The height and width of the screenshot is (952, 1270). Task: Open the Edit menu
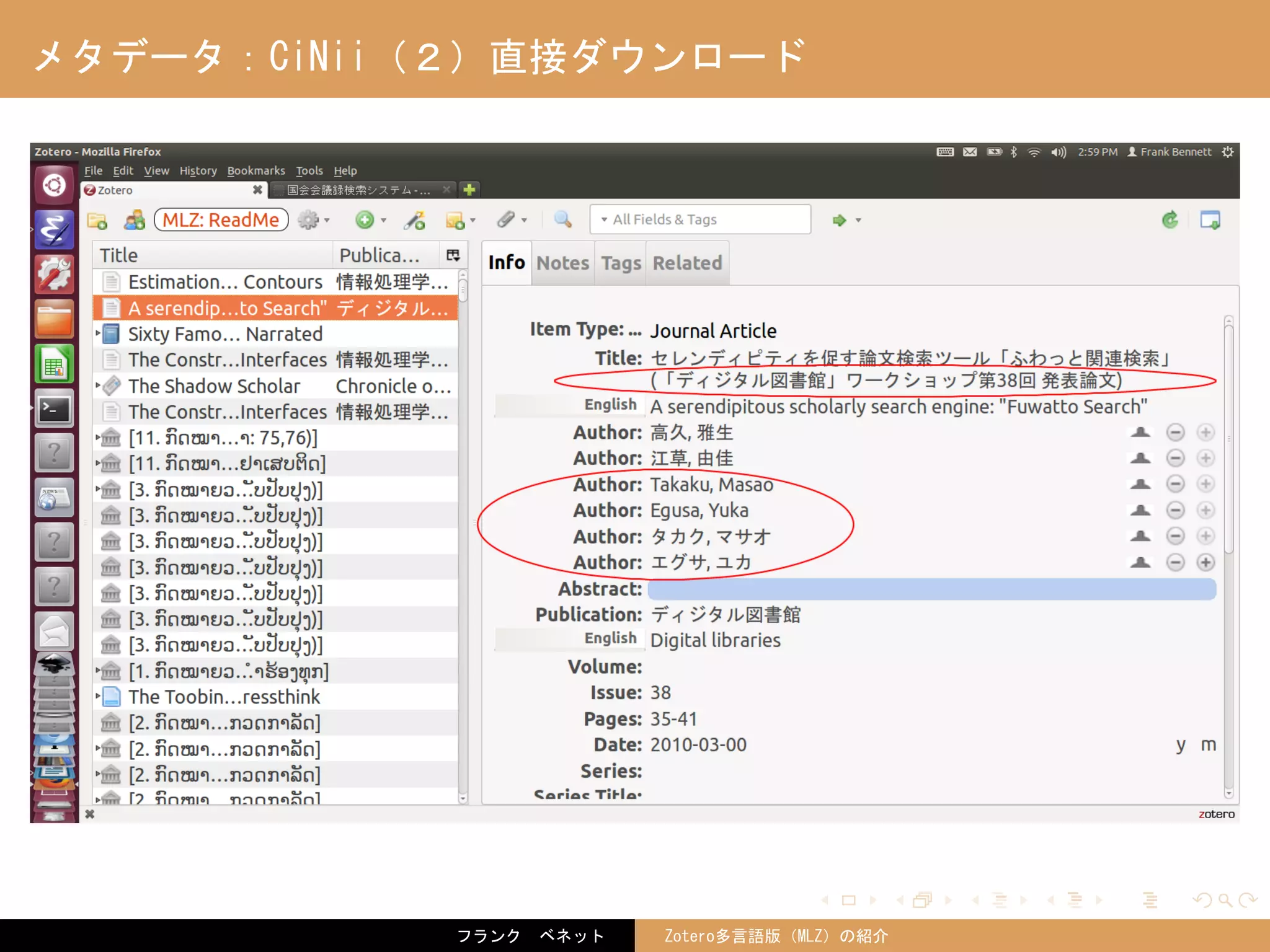[x=123, y=170]
